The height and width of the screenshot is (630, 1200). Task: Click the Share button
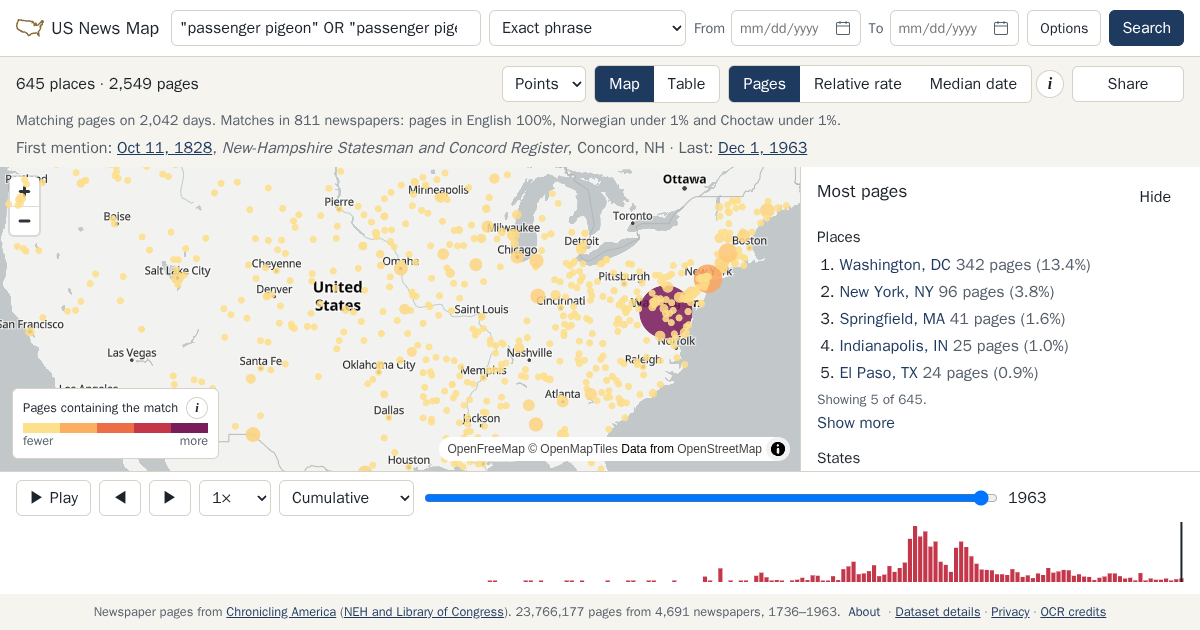(1128, 84)
